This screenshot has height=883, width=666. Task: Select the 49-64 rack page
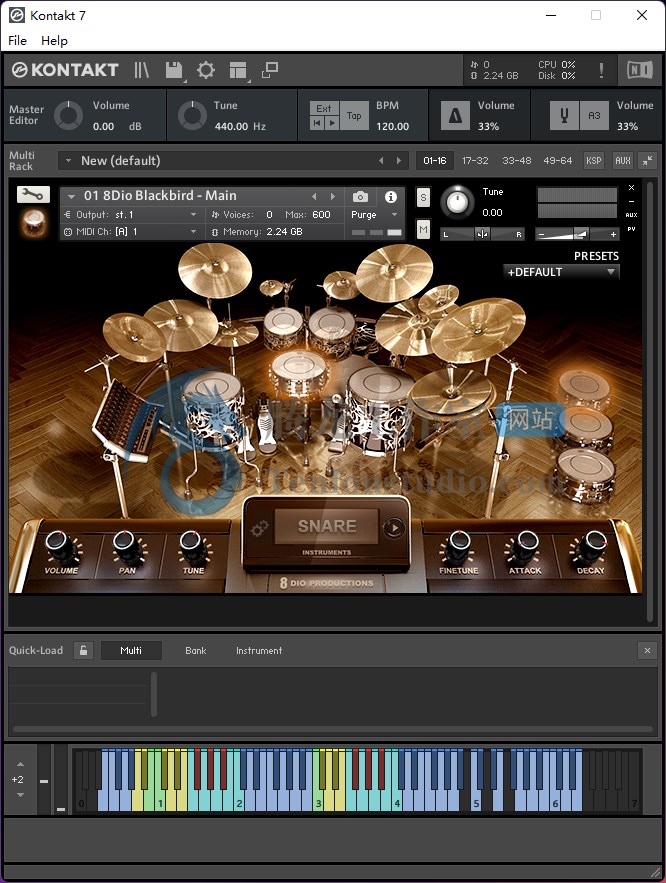click(557, 160)
